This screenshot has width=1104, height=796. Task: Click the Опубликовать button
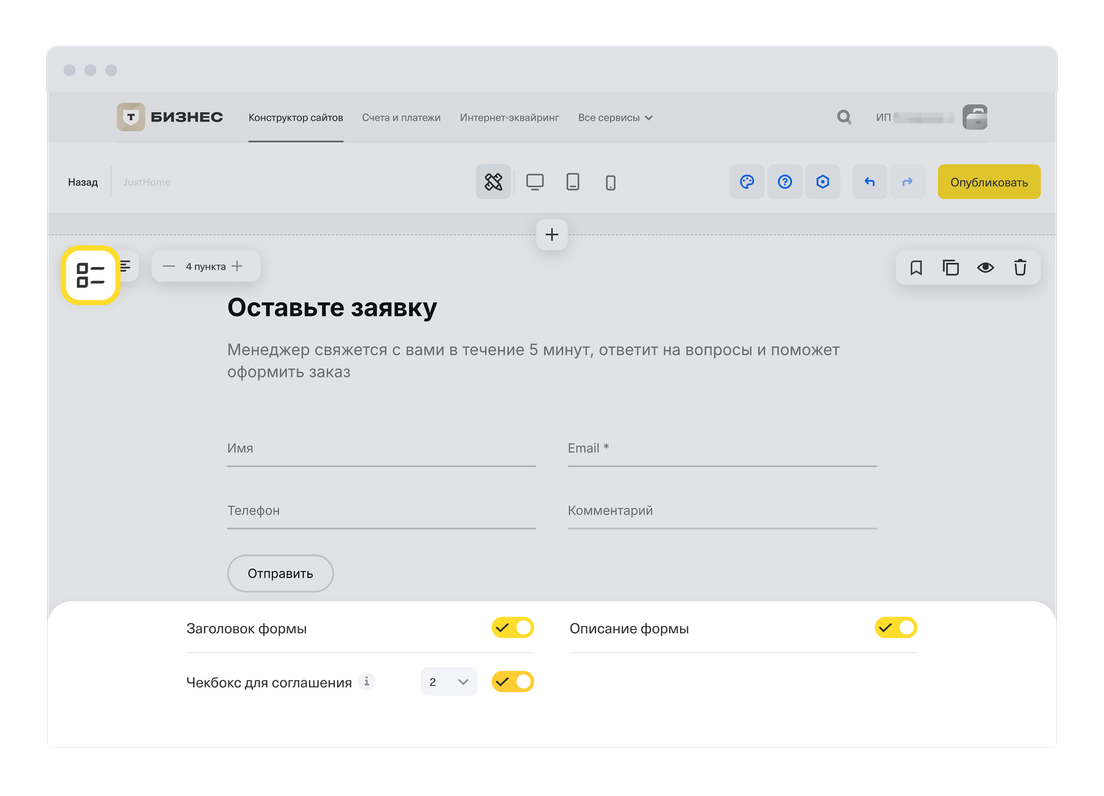pyautogui.click(x=988, y=182)
